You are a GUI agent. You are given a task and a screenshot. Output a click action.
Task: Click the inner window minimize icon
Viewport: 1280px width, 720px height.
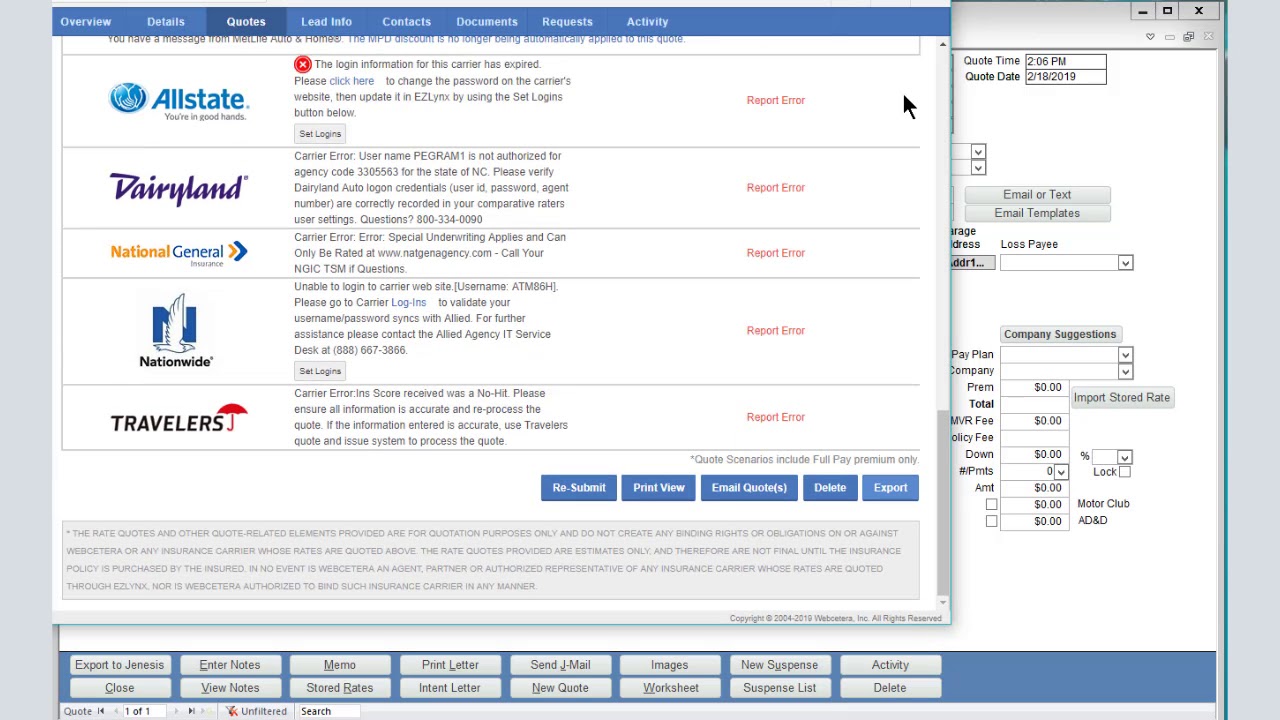click(1169, 37)
